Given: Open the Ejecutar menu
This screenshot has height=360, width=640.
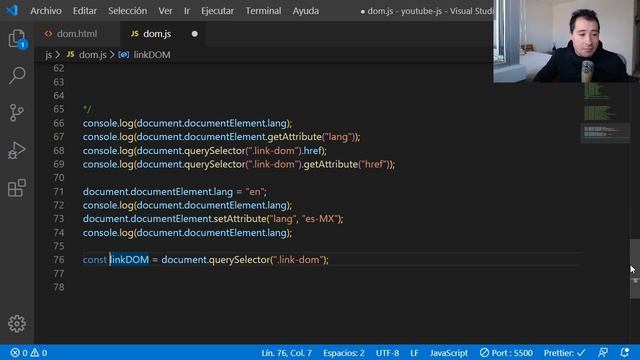Looking at the screenshot, I should (x=217, y=11).
